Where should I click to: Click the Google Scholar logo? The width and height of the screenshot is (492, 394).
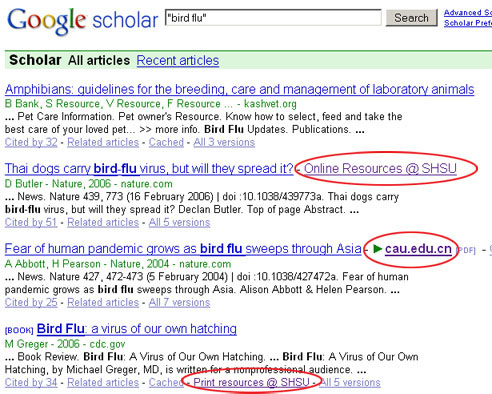(82, 21)
